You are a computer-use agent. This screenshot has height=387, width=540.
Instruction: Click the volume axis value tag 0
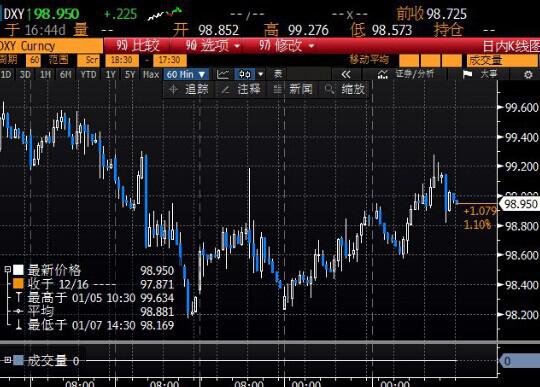click(x=519, y=361)
